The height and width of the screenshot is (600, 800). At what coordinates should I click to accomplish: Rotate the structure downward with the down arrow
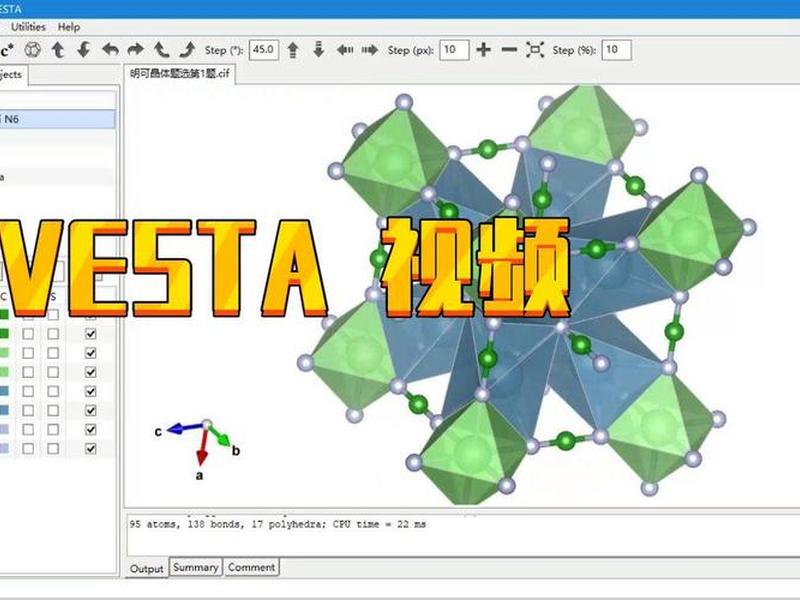tap(84, 50)
